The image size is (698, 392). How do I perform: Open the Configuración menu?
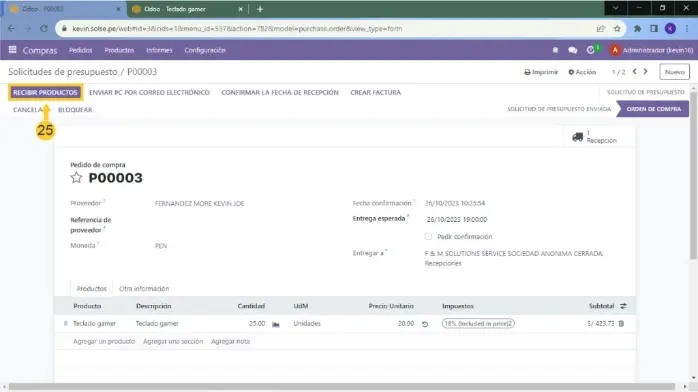point(205,50)
